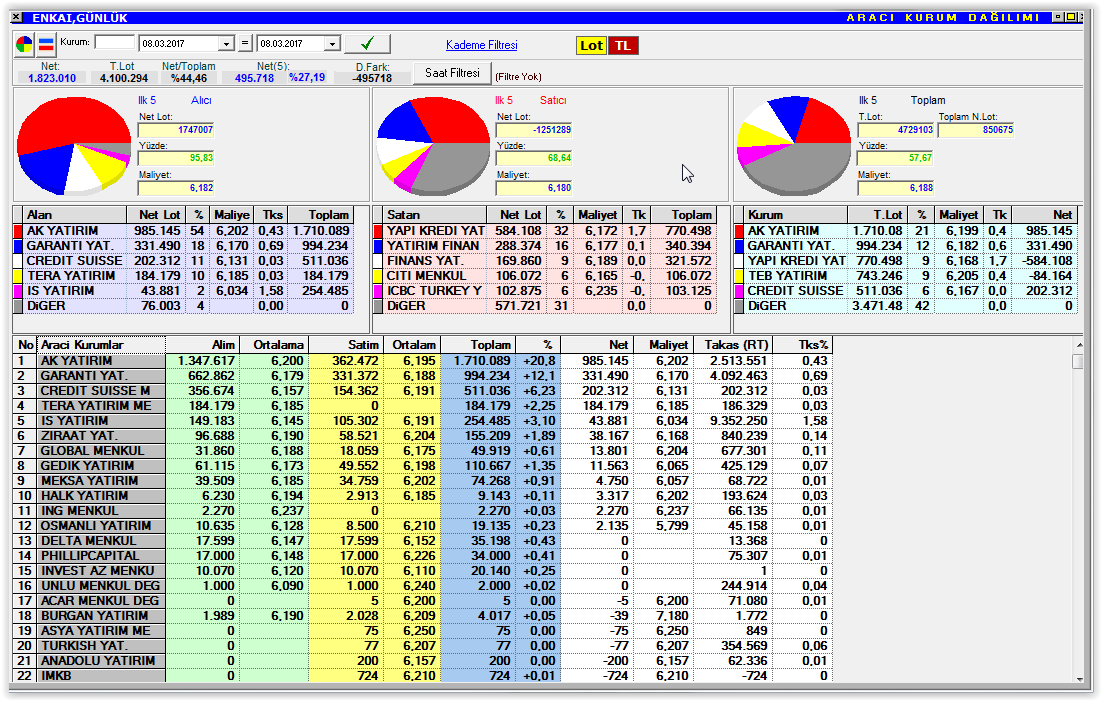Select HALK YATIRIM row
The image size is (1102, 701).
[x=422, y=496]
